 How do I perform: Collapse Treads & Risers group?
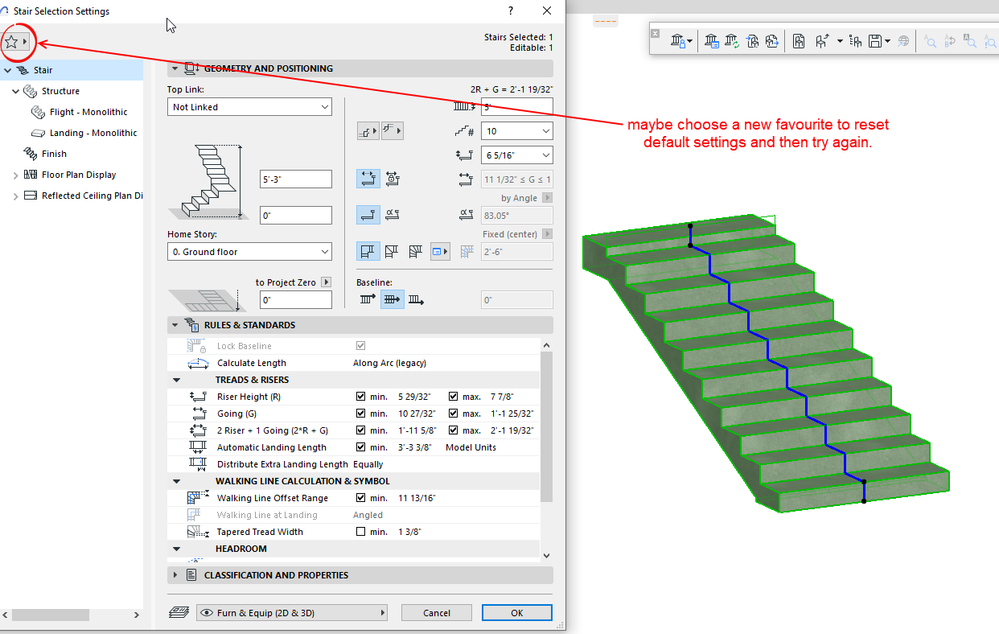coord(176,380)
